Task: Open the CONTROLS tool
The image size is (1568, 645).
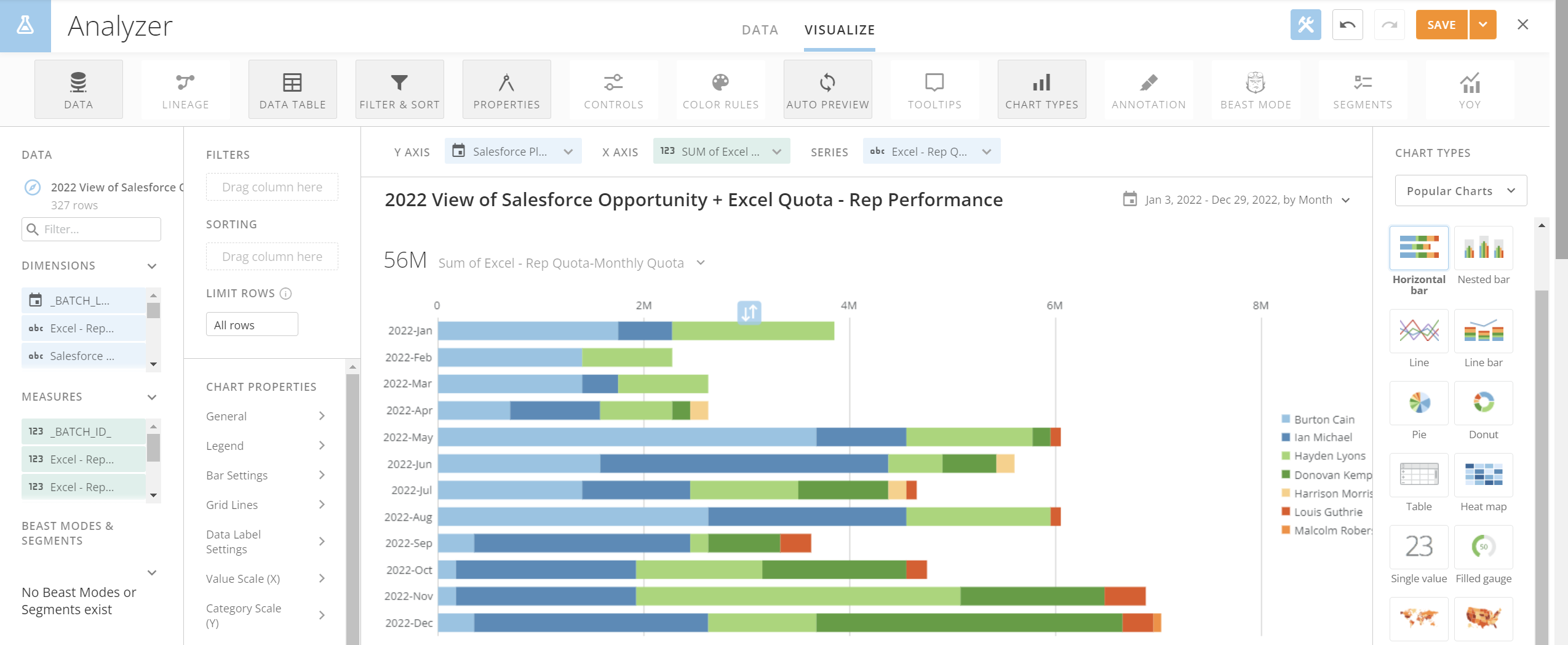Action: [x=613, y=89]
